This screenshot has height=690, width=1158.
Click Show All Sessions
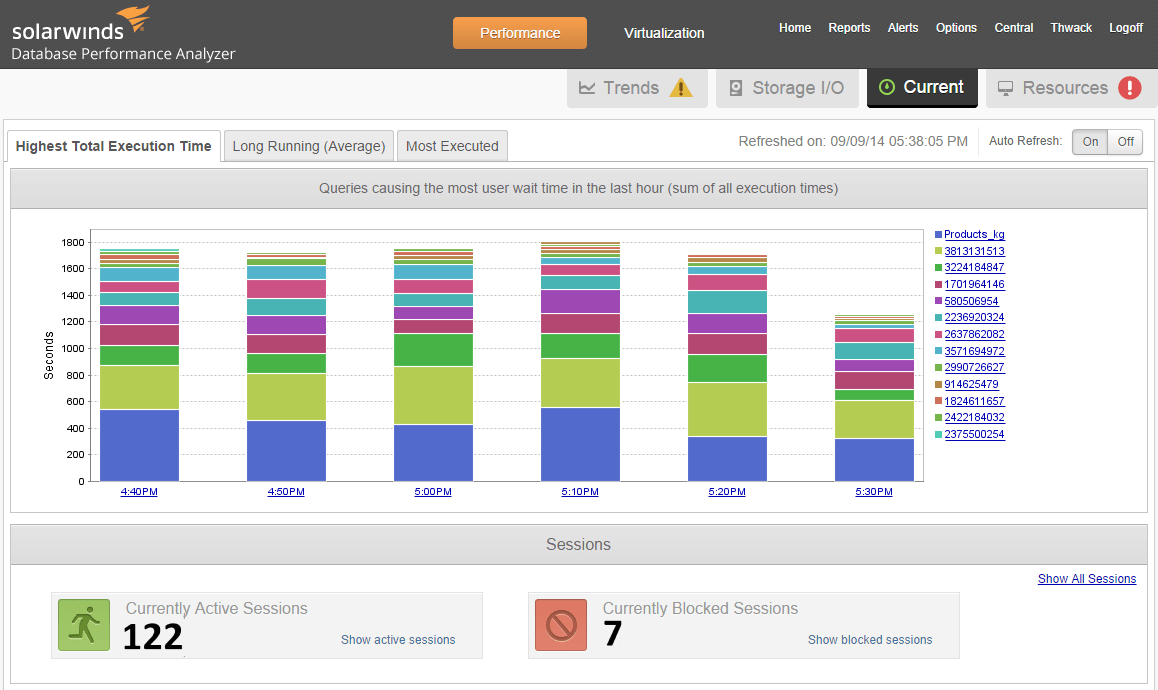[x=1086, y=578]
